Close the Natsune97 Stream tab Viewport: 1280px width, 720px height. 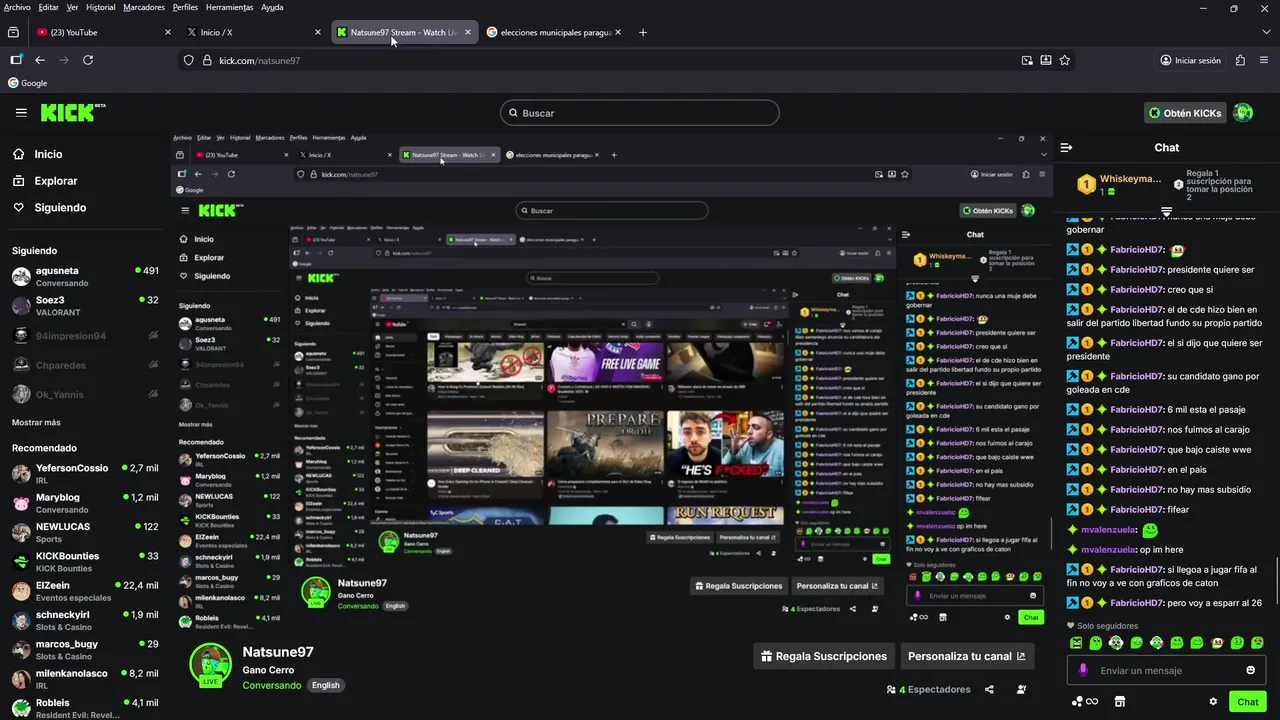click(468, 32)
